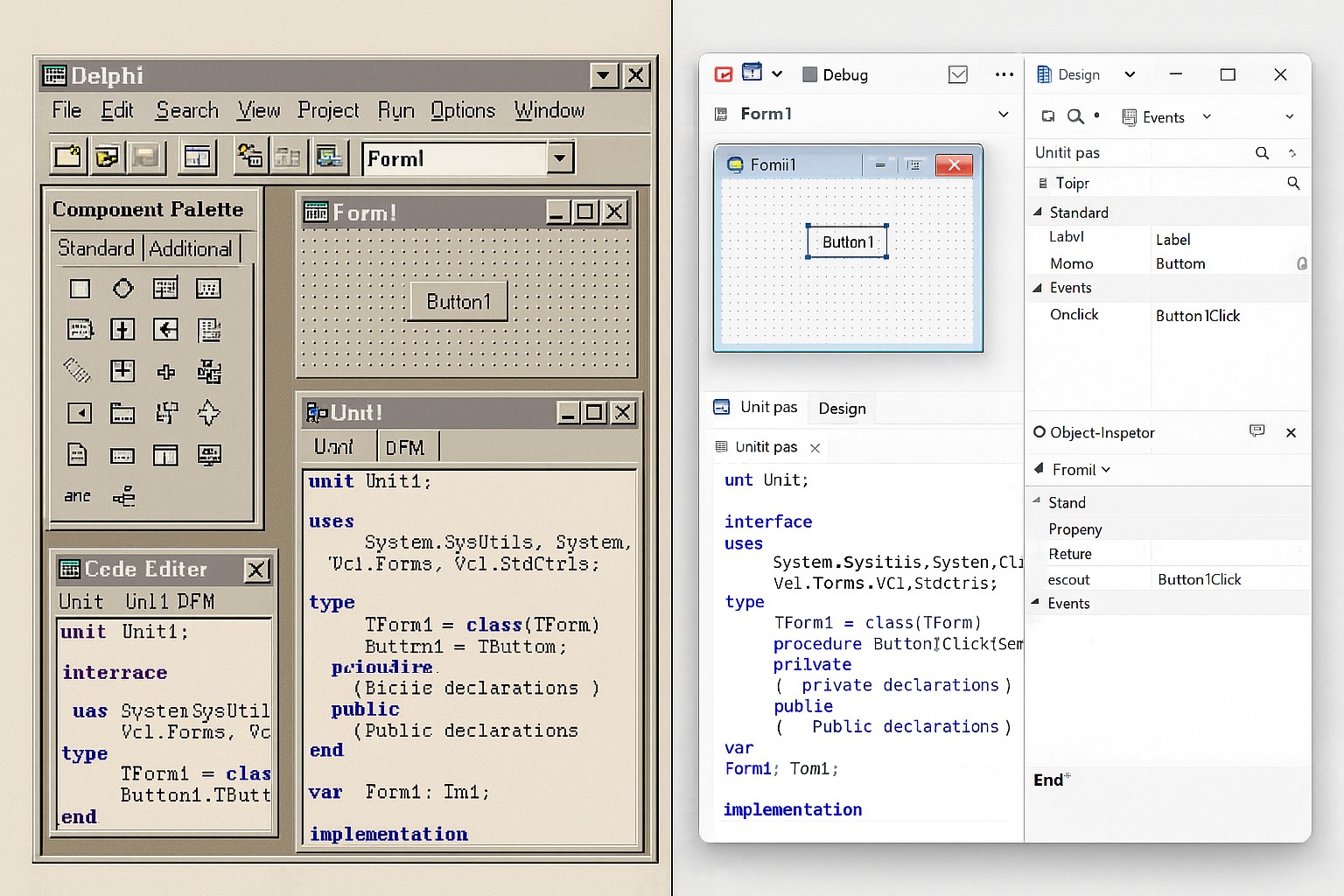
Task: Collapse the Form1 chevron at top right
Action: pos(1003,114)
